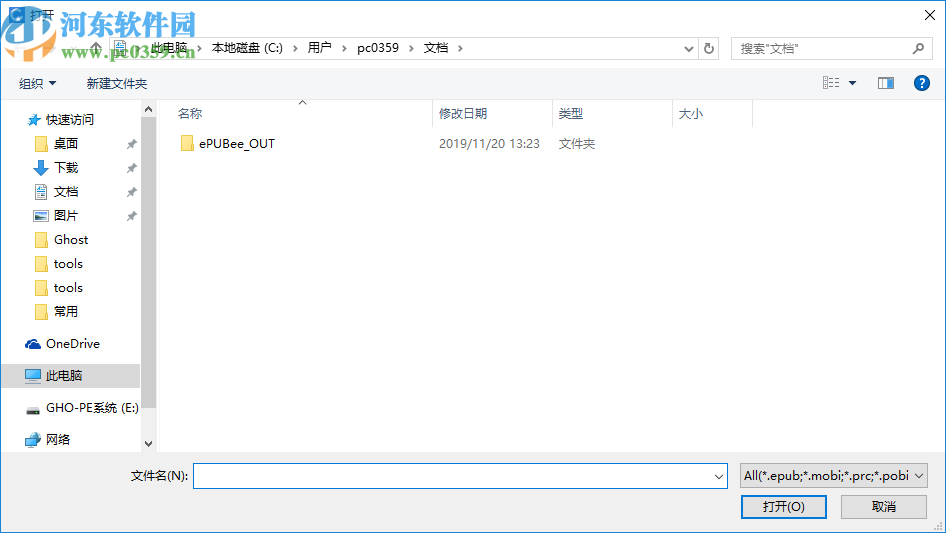The width and height of the screenshot is (946, 533).
Task: Select 常用 folder in sidebar
Action: click(66, 311)
